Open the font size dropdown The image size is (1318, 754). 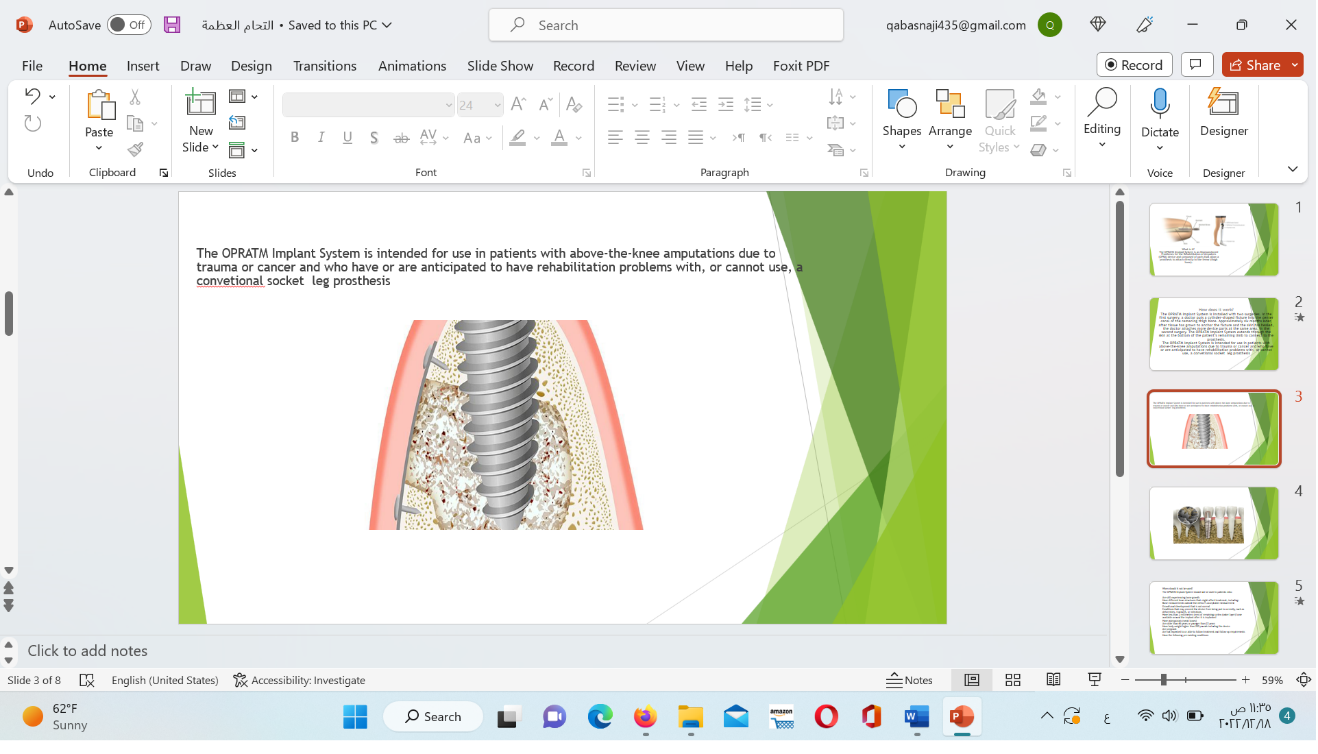496,105
